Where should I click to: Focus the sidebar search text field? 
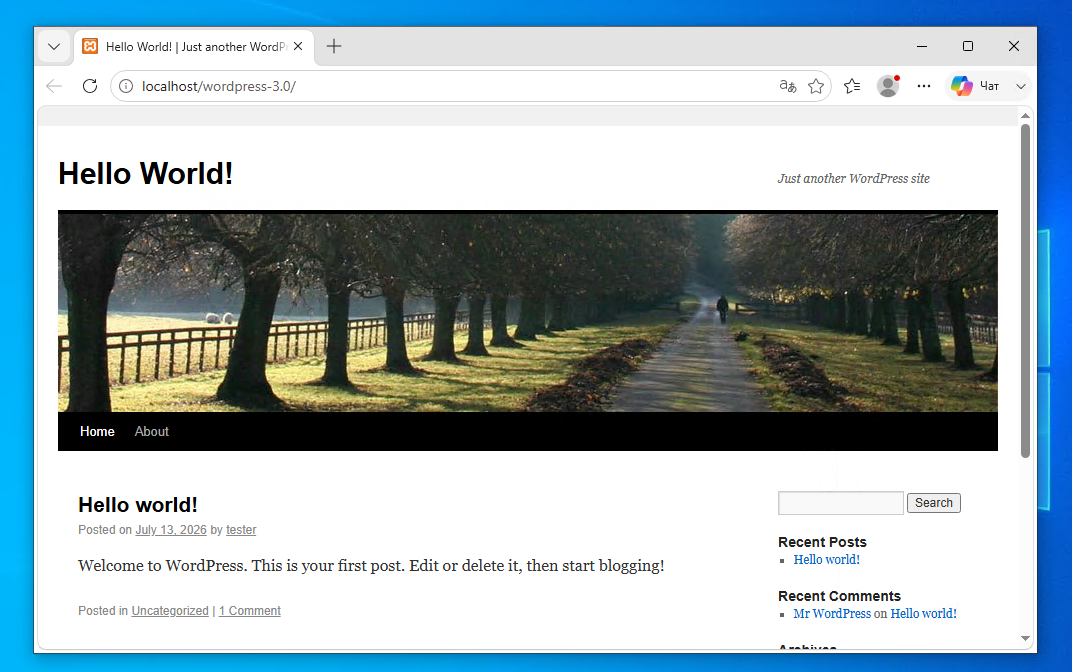(x=841, y=503)
